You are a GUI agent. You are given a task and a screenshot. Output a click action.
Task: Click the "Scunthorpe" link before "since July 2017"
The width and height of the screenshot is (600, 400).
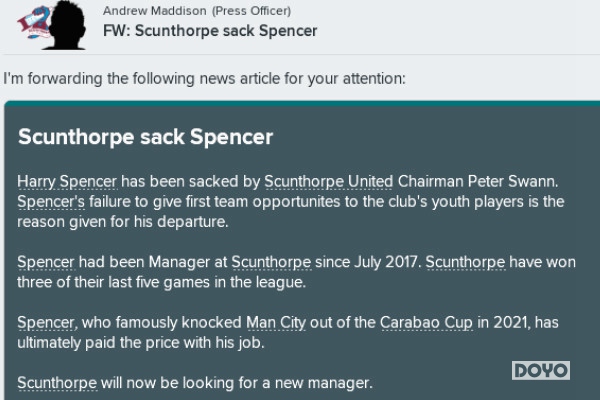270,262
